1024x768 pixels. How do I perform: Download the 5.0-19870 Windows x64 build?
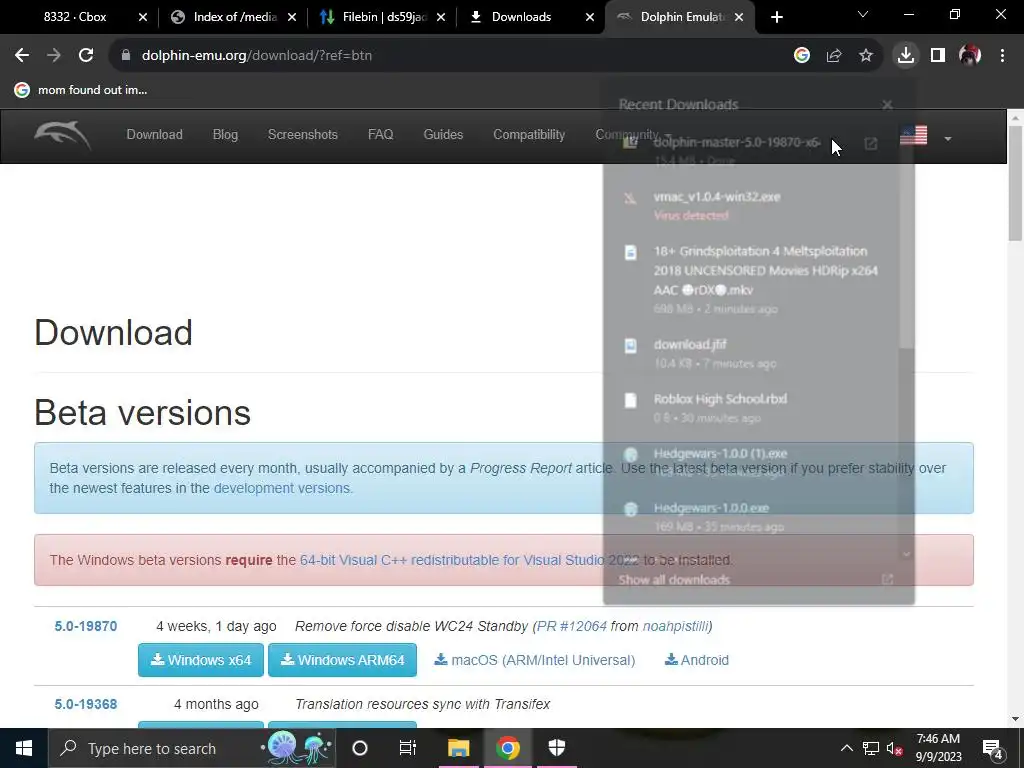click(201, 660)
